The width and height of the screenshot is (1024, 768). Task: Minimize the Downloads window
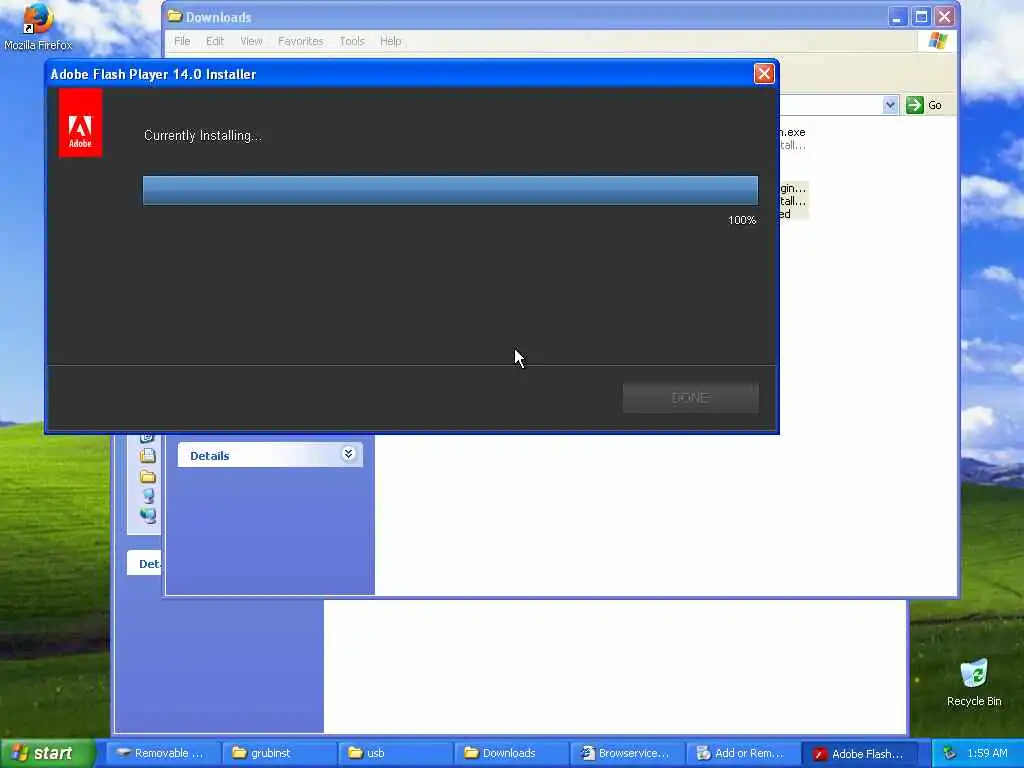[x=897, y=17]
